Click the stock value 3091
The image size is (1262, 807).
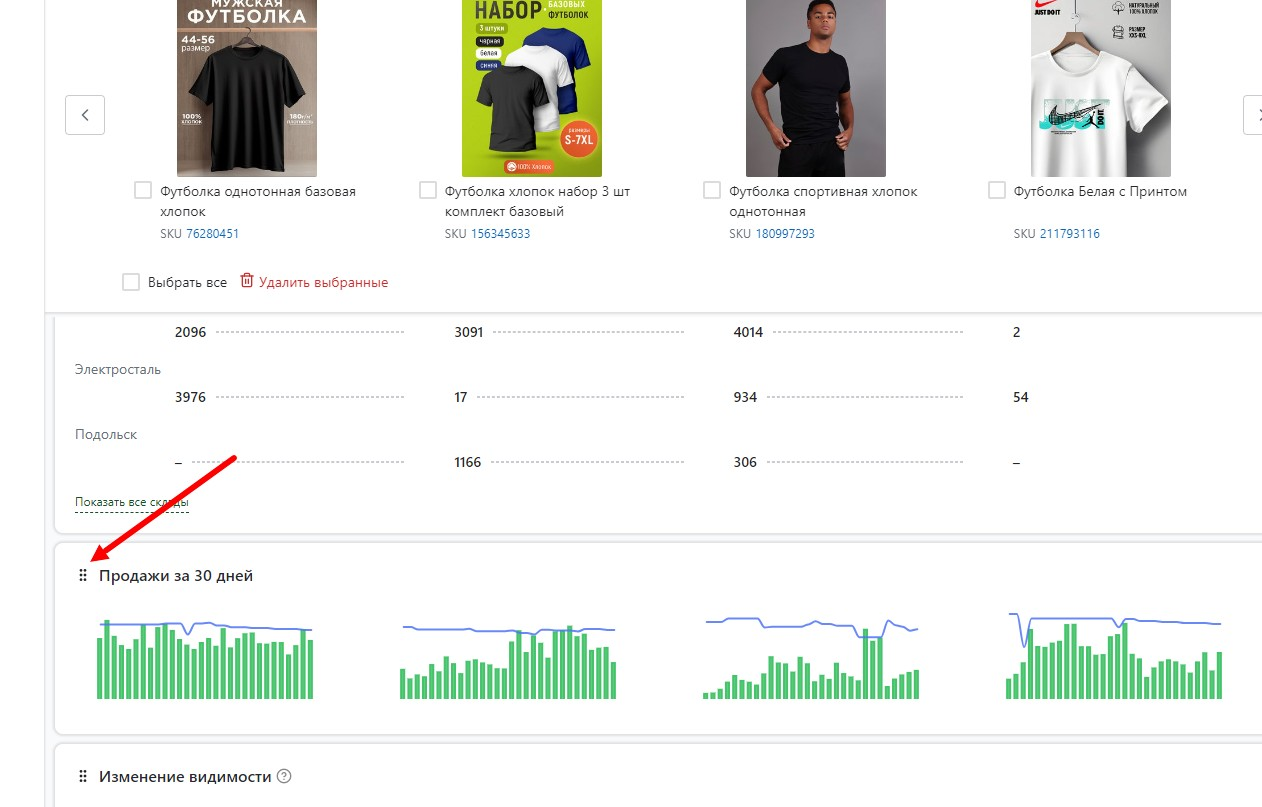469,332
